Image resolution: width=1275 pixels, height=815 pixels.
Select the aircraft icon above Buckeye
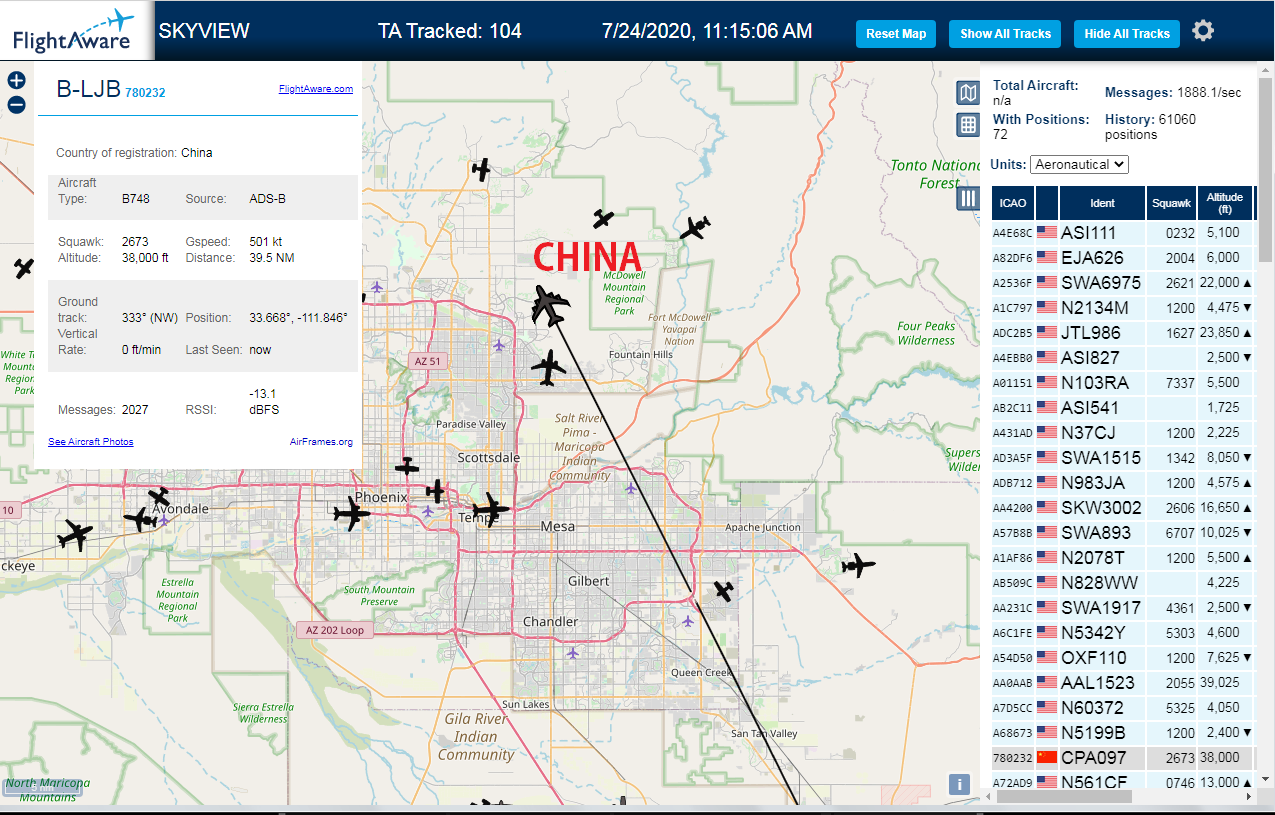pos(75,536)
